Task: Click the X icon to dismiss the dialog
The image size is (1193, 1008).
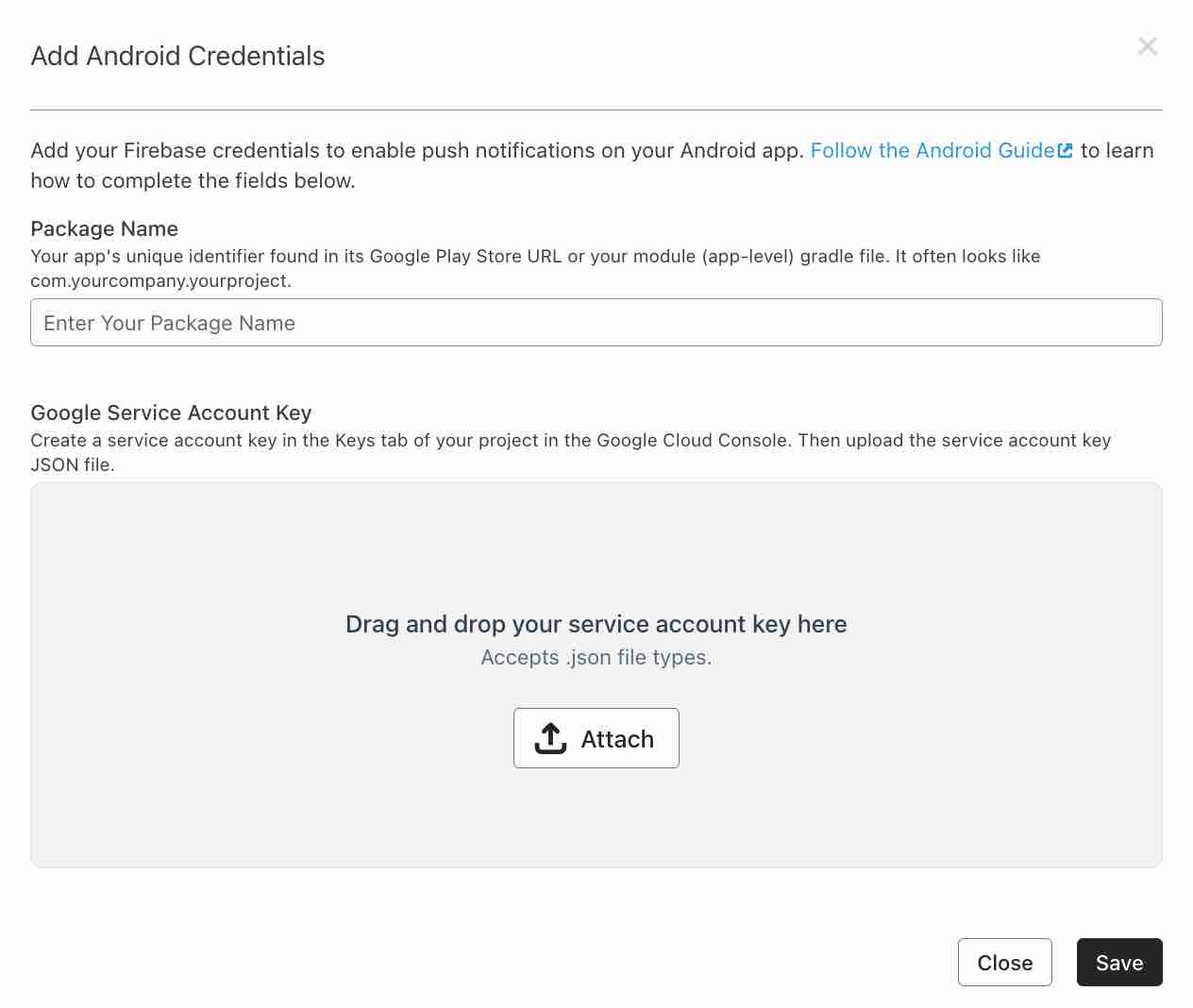Action: [1148, 45]
